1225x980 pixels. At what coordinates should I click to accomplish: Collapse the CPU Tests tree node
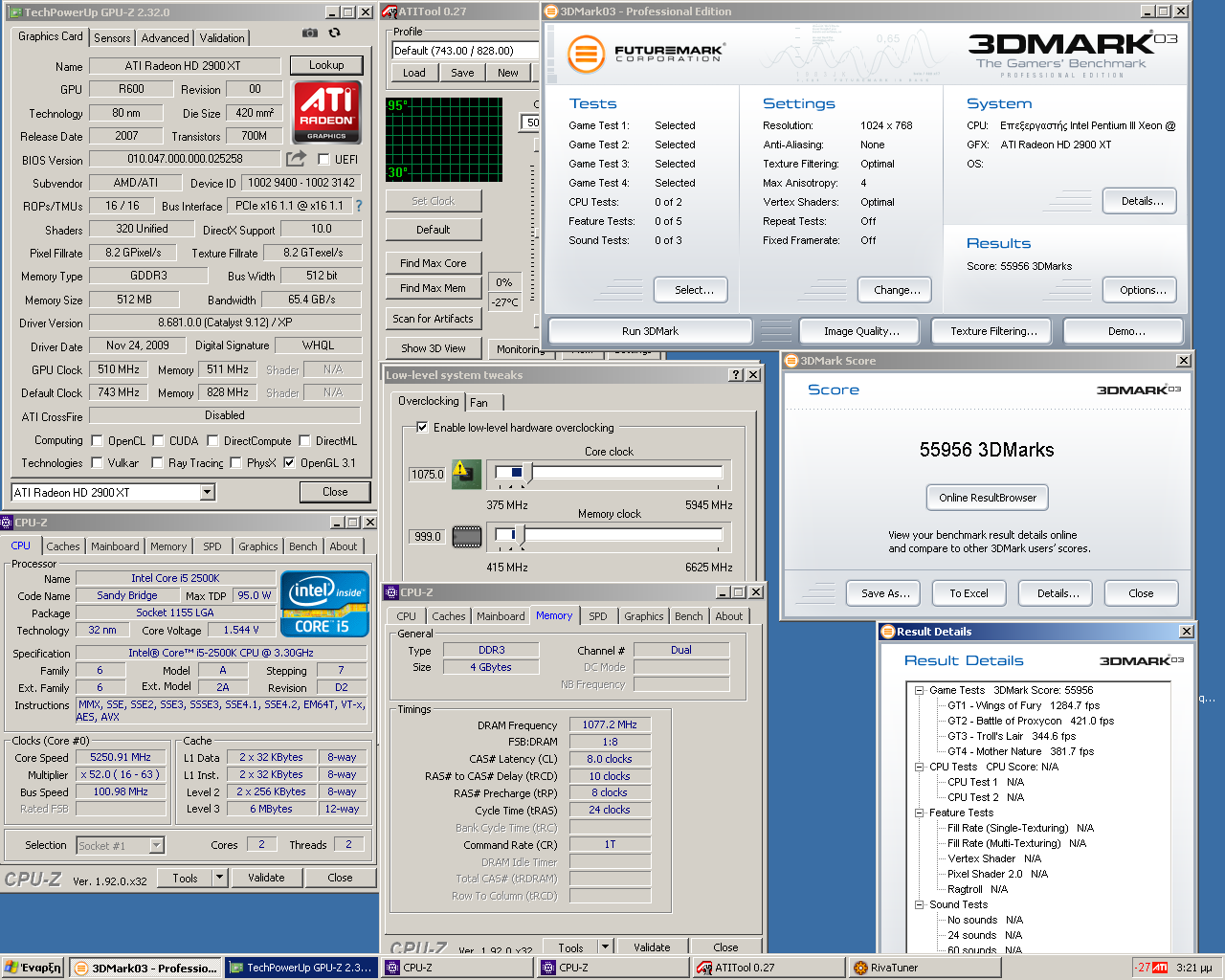[919, 767]
